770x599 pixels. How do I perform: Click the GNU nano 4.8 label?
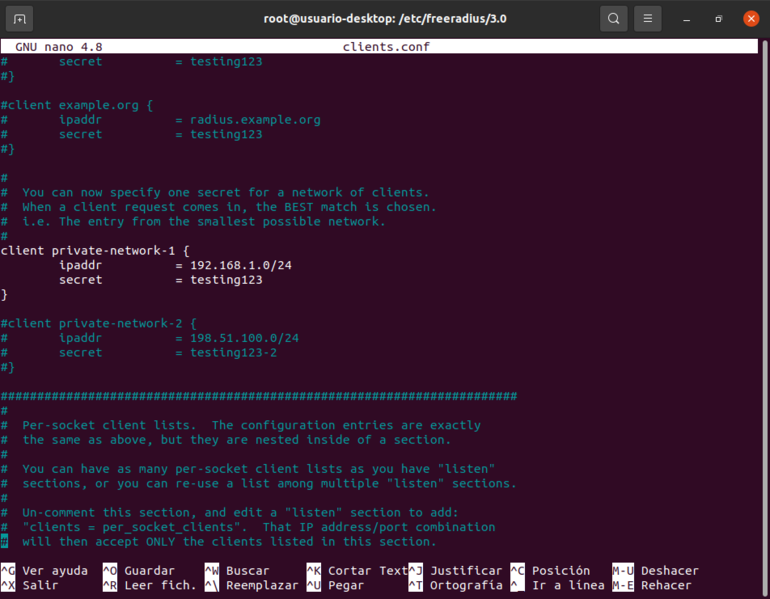pos(59,47)
